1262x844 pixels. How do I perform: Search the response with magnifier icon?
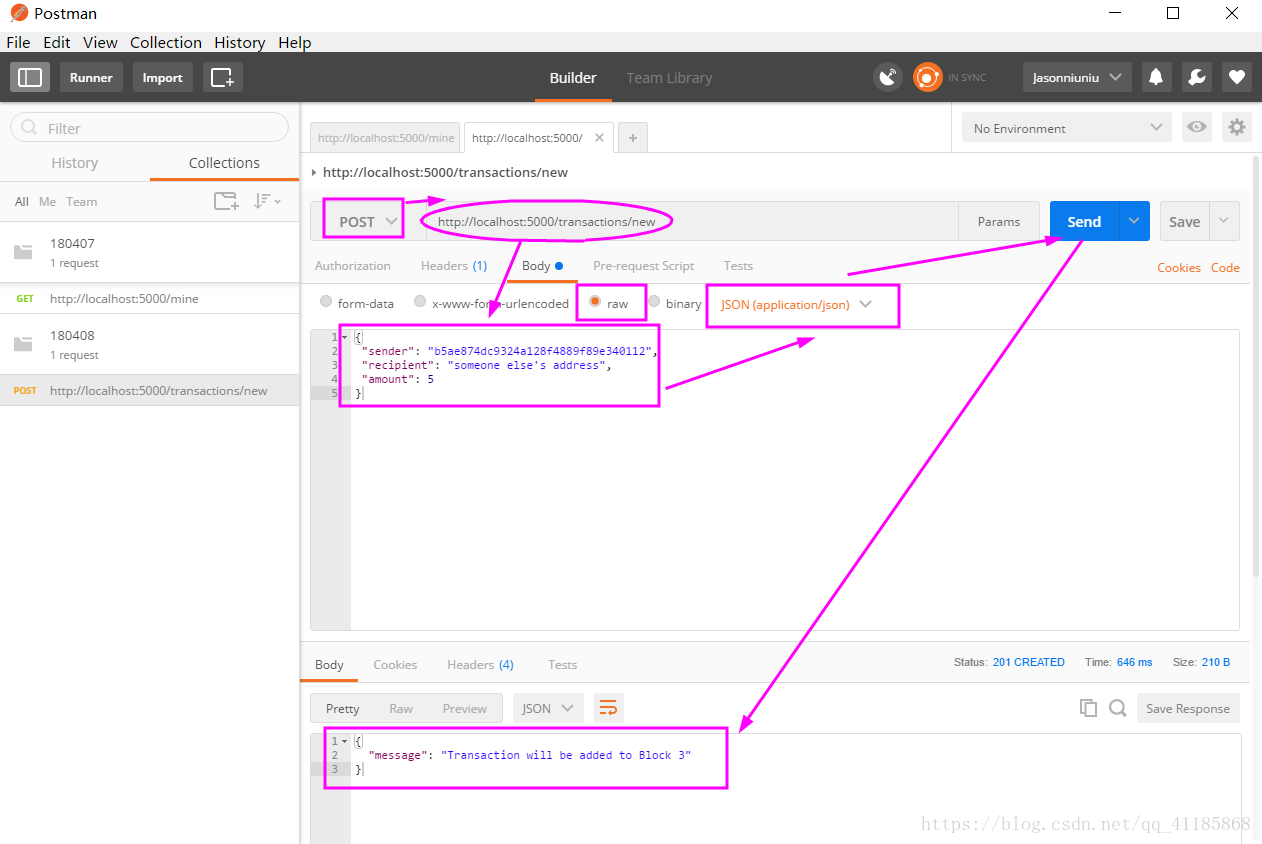coord(1118,708)
